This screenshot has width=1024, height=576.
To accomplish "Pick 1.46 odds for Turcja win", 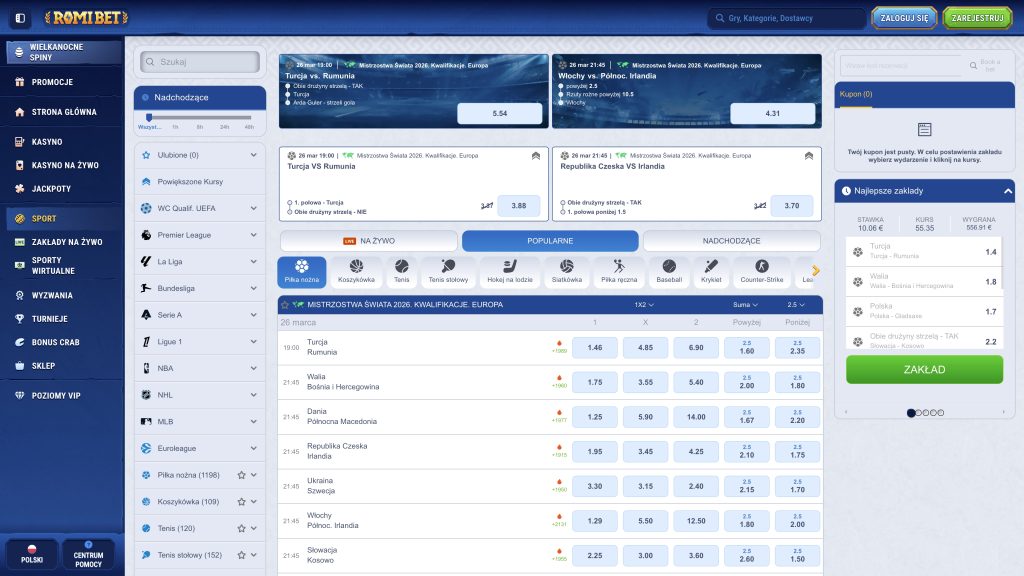I will (x=594, y=348).
